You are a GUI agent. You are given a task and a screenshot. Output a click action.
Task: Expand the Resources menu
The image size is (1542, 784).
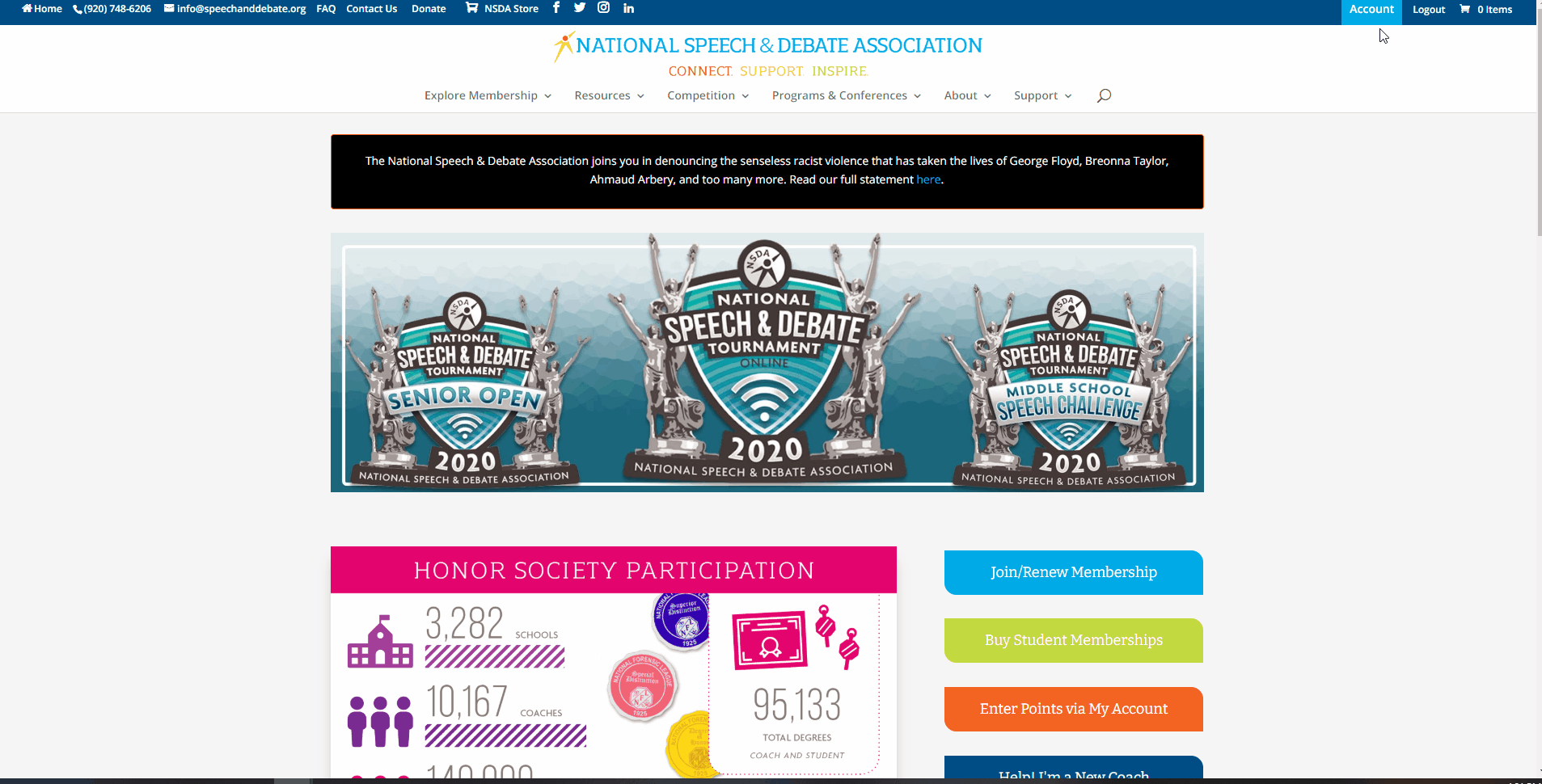pos(609,95)
